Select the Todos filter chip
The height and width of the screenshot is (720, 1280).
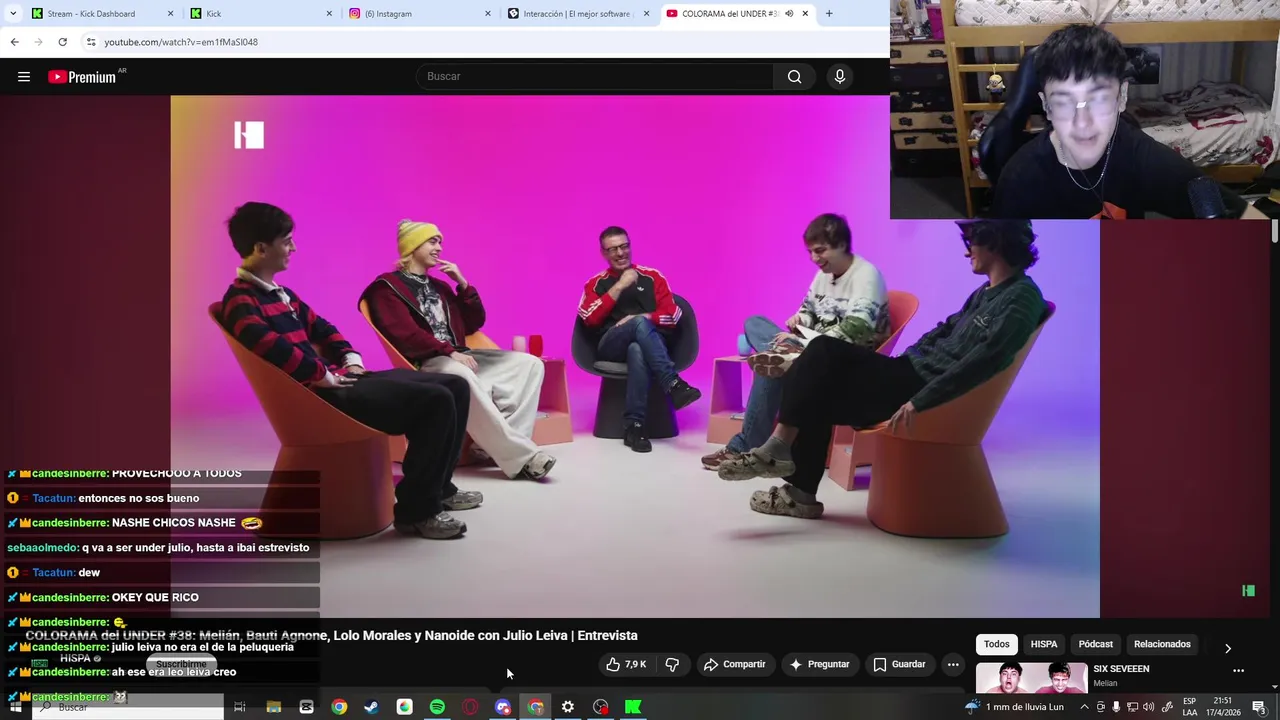click(x=996, y=644)
